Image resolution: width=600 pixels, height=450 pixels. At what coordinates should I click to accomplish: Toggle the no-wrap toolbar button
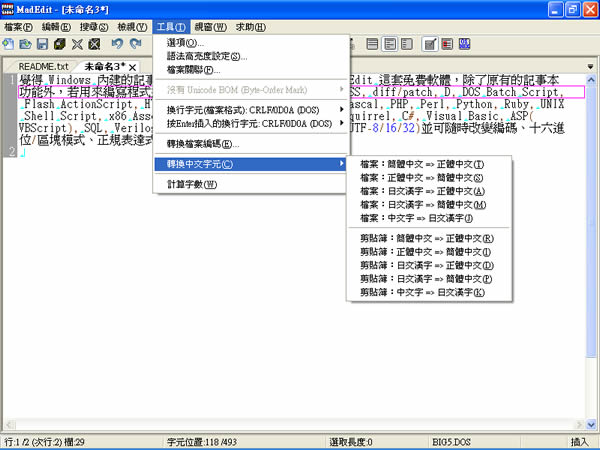click(x=369, y=45)
